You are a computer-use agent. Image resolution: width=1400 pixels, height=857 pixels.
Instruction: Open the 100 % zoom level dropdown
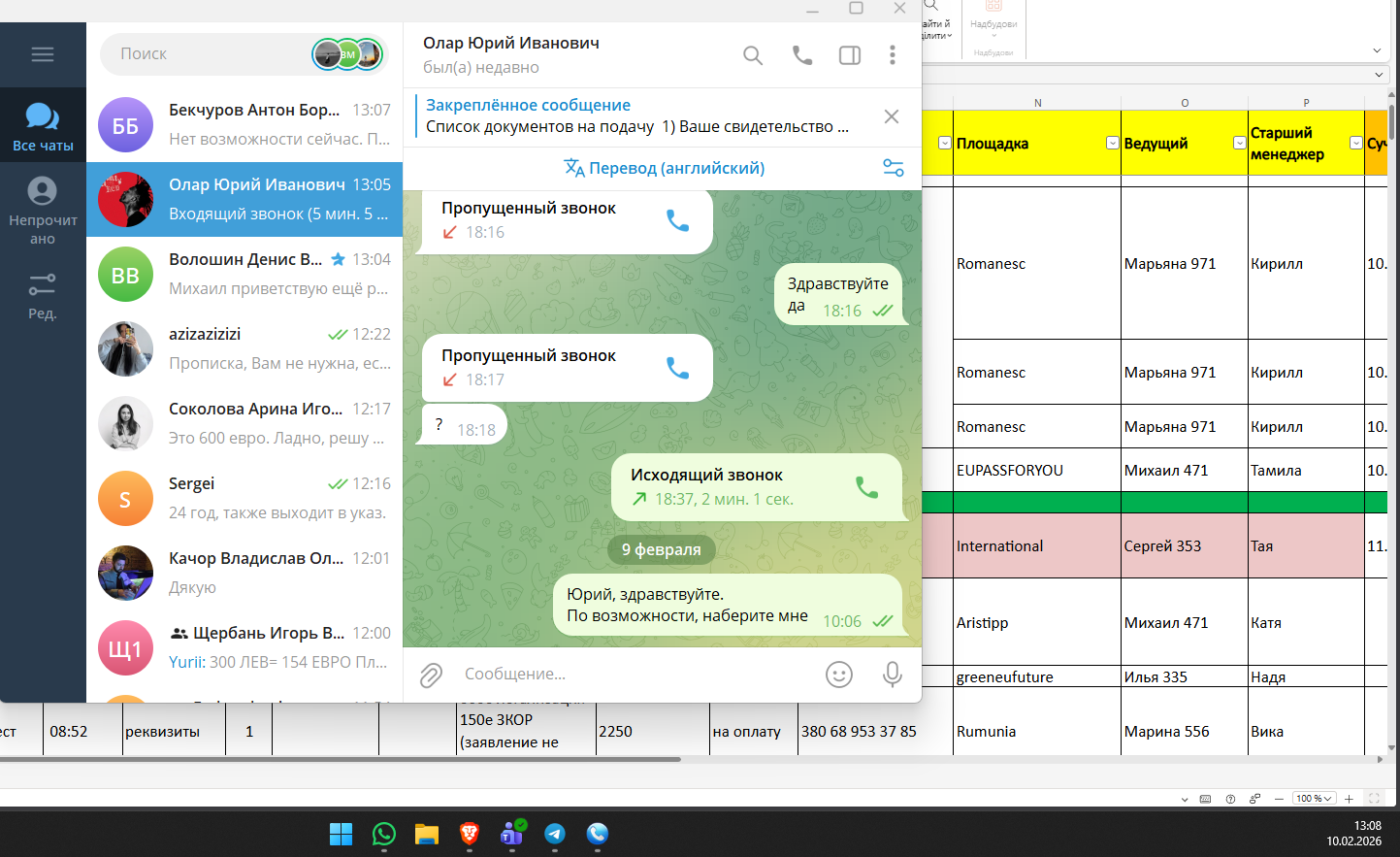click(1315, 799)
